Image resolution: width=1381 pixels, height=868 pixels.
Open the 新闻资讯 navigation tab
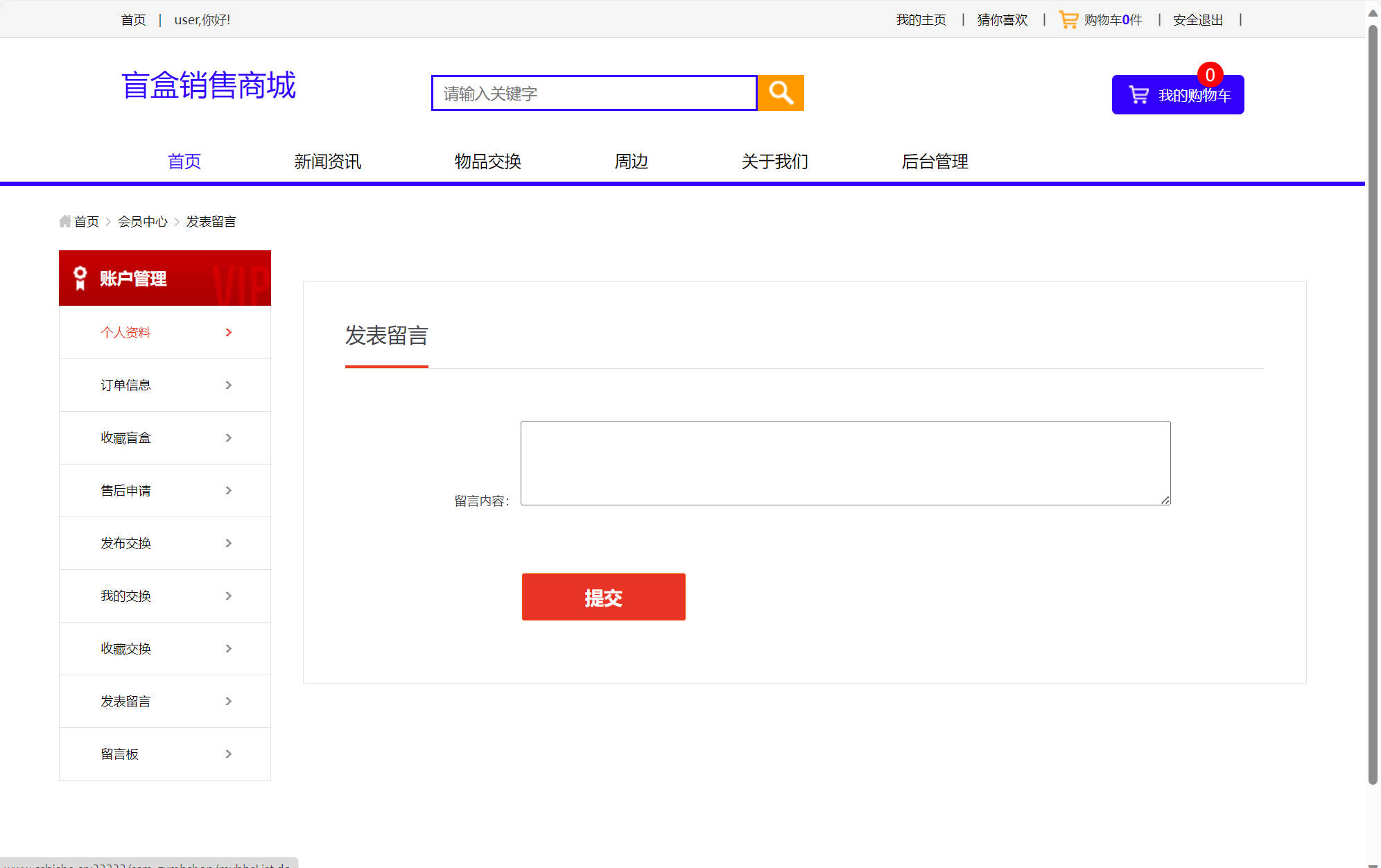click(x=327, y=161)
